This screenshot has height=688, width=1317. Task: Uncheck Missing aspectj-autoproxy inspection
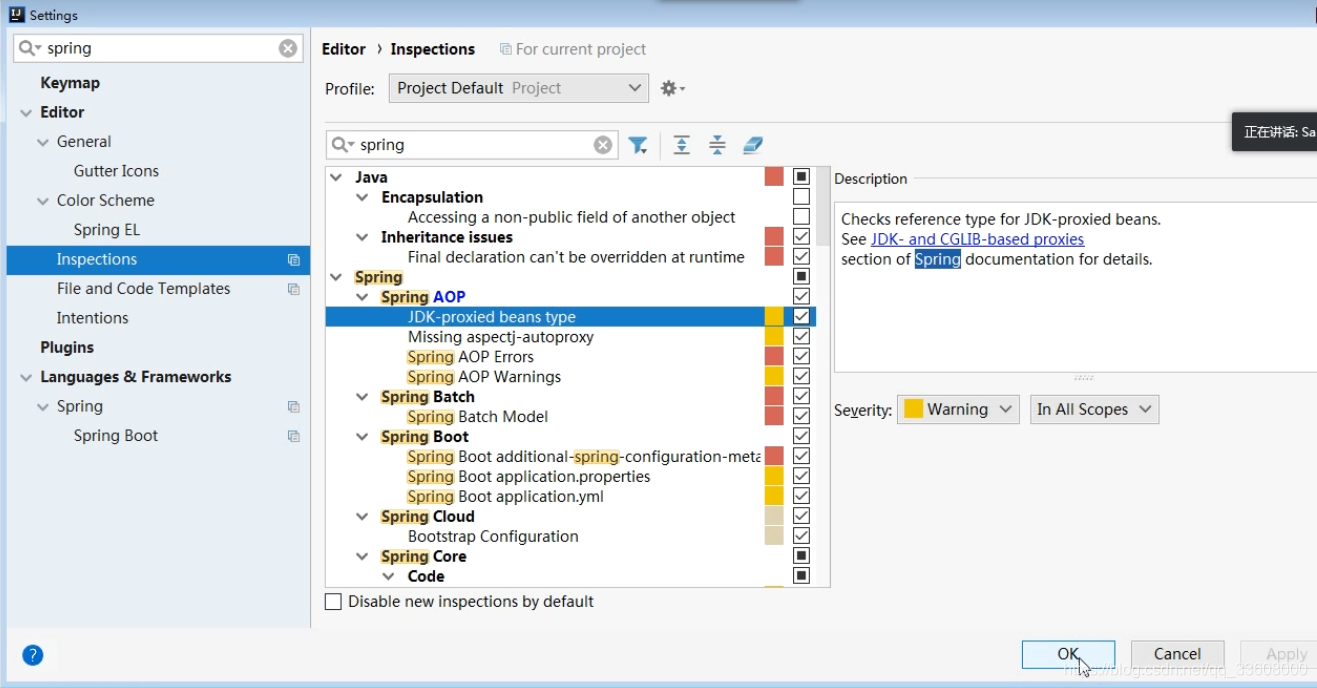[x=801, y=337]
